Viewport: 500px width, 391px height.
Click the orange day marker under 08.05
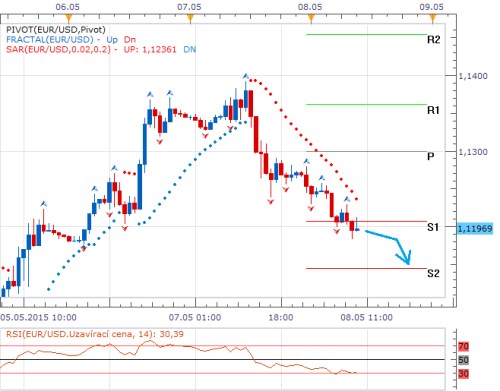pyautogui.click(x=311, y=18)
